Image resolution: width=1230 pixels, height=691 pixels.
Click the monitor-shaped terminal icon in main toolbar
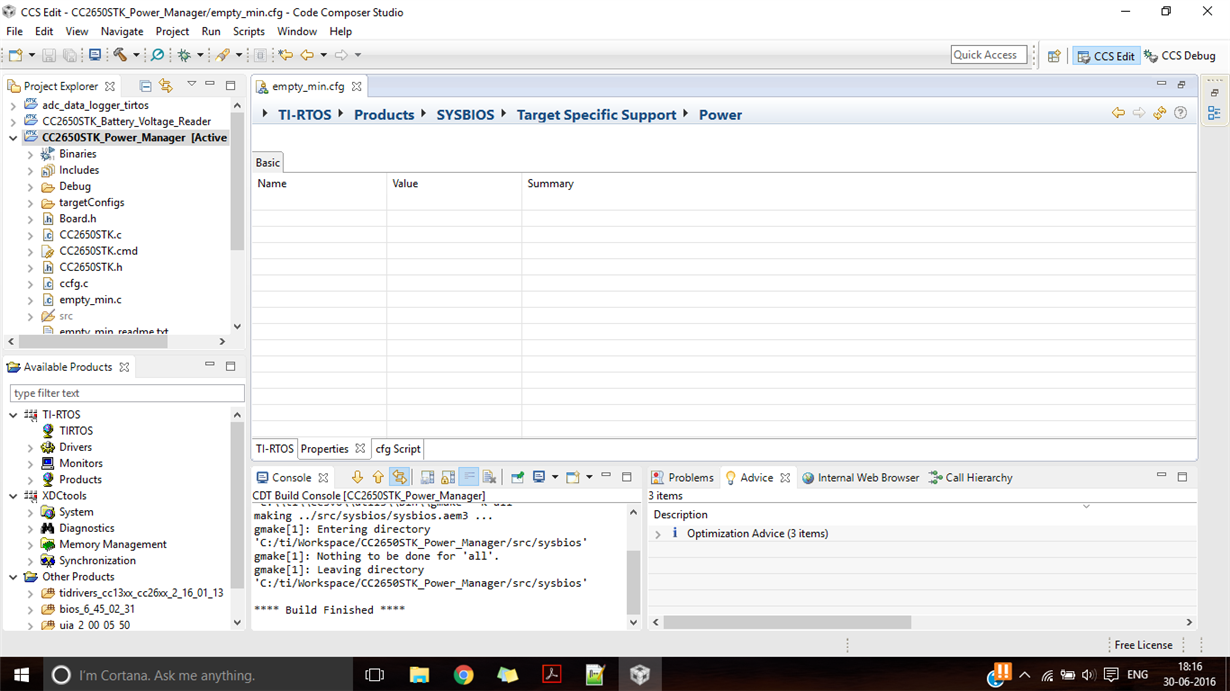[x=95, y=55]
